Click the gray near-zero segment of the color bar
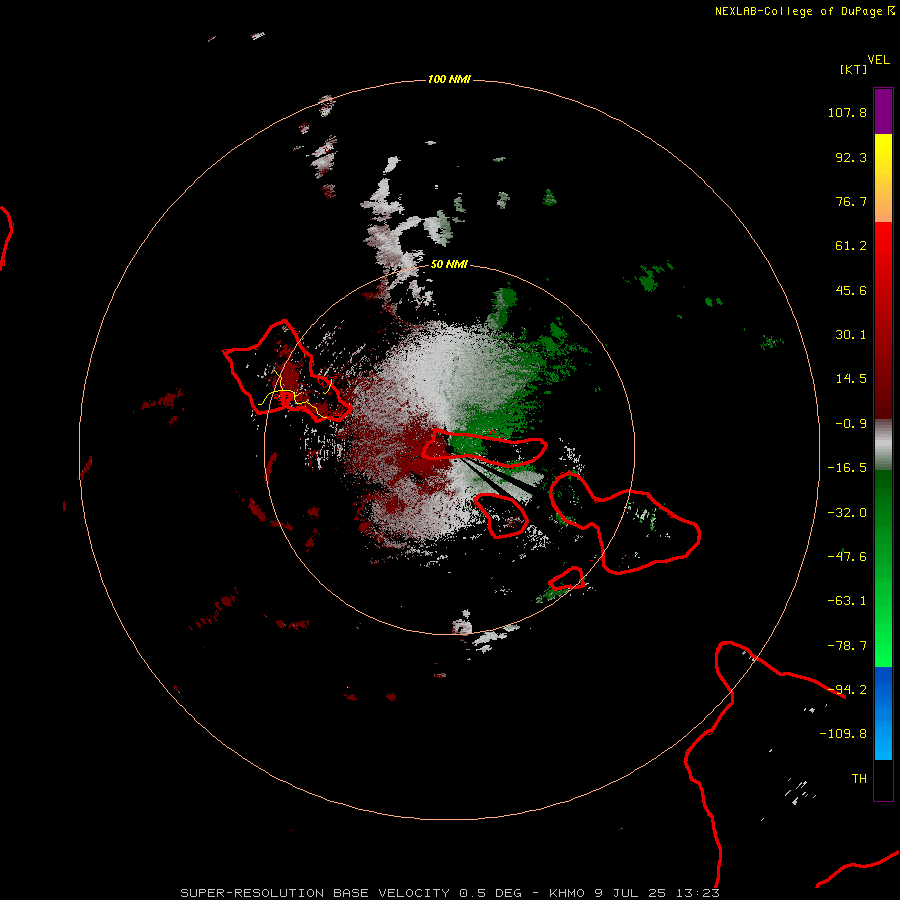The height and width of the screenshot is (900, 900). [883, 445]
